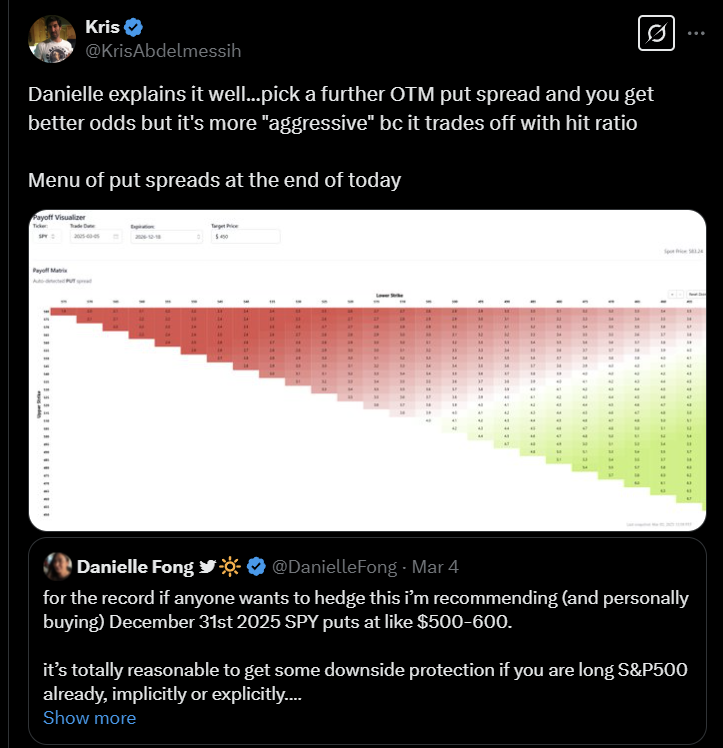The width and height of the screenshot is (723, 748).
Task: Click the Mar 4 timestamp
Action: [x=435, y=567]
